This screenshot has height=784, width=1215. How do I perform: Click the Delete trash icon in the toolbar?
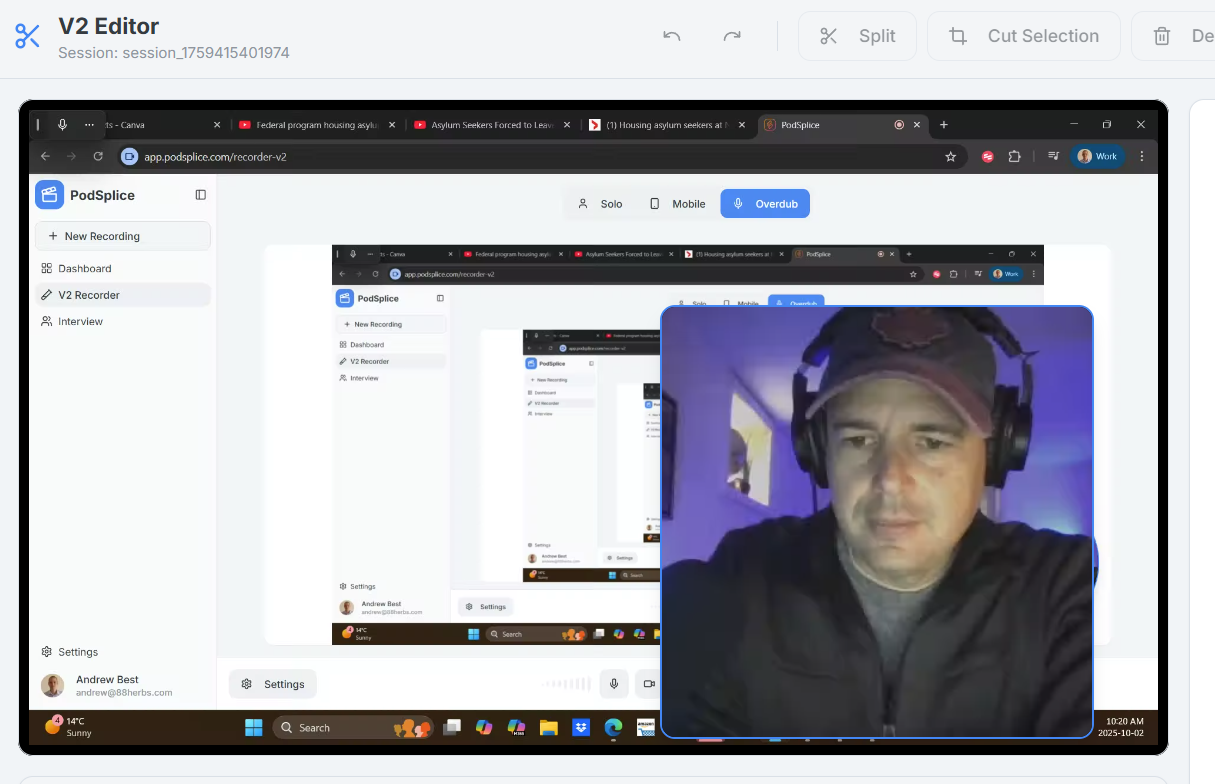(x=1161, y=36)
